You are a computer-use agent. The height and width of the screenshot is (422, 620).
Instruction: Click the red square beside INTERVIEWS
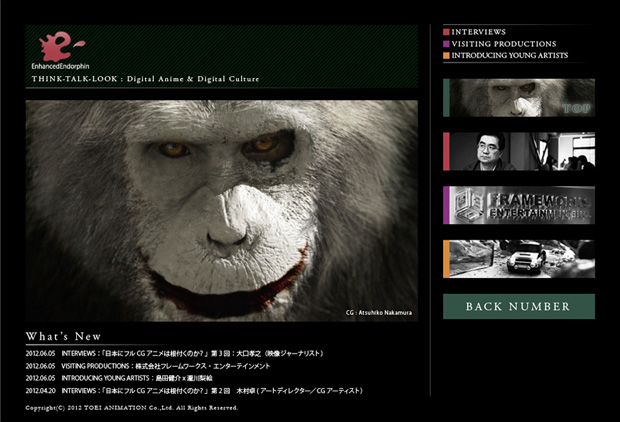point(446,32)
